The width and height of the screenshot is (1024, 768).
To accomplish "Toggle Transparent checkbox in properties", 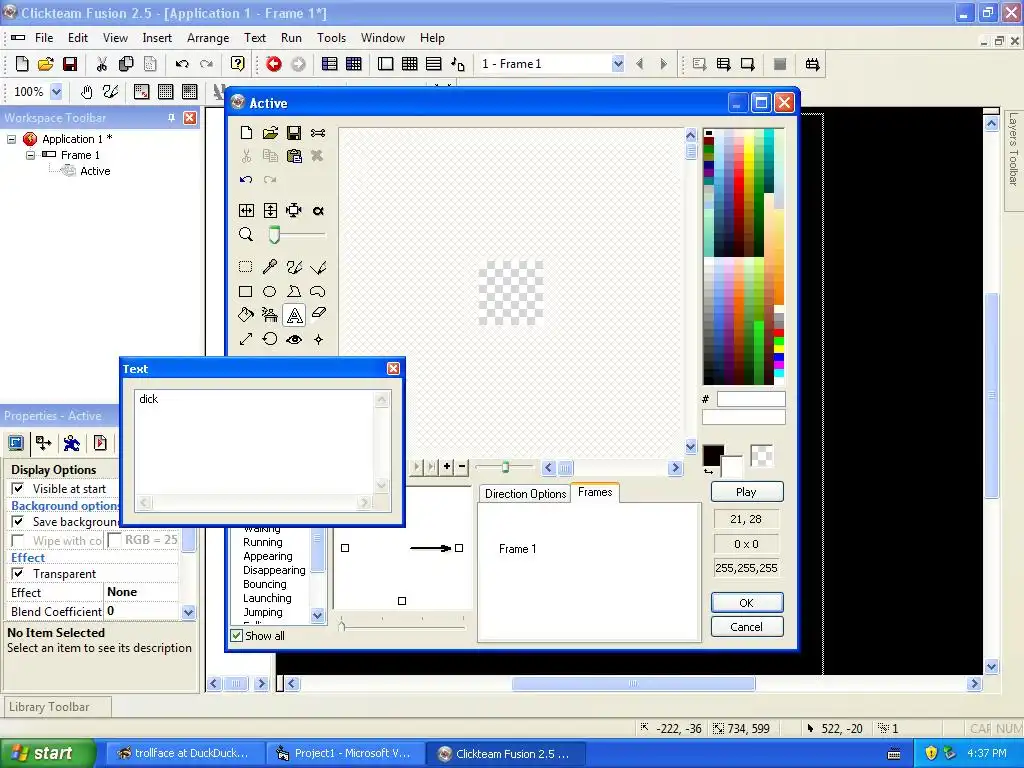I will pyautogui.click(x=18, y=573).
